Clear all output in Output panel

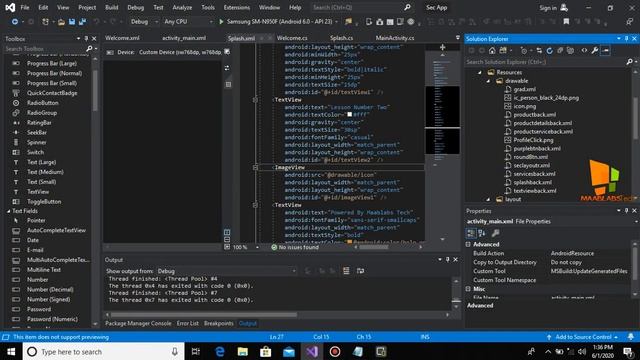coord(346,271)
